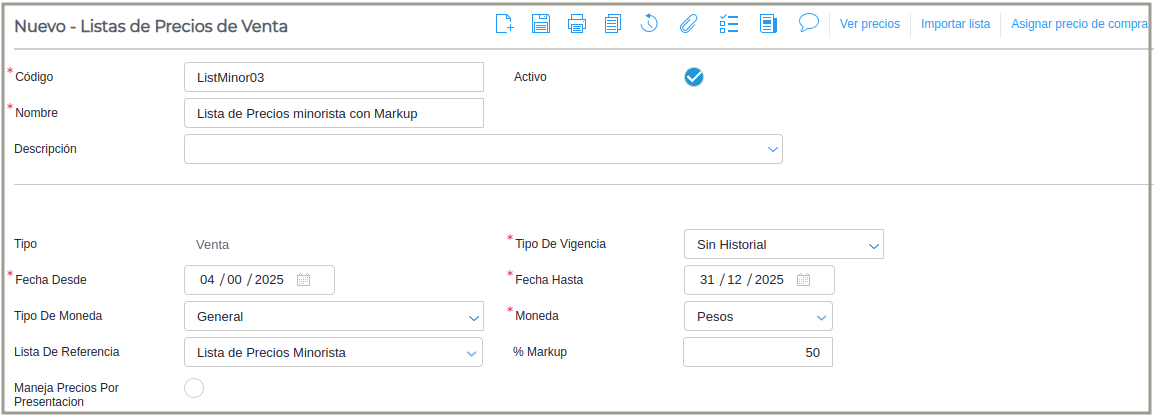Open the comments speech bubble icon
This screenshot has width=1154, height=418.
click(x=809, y=23)
